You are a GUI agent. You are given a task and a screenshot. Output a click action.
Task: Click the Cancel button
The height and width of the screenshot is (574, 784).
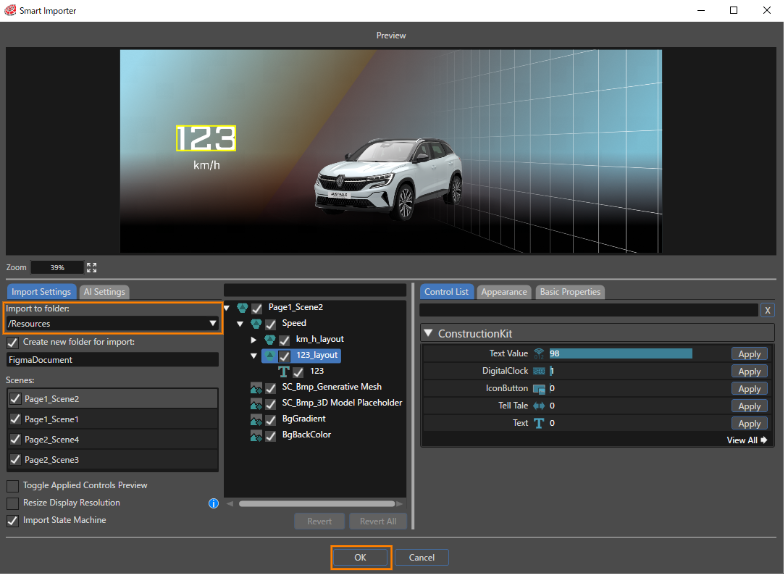click(x=422, y=558)
